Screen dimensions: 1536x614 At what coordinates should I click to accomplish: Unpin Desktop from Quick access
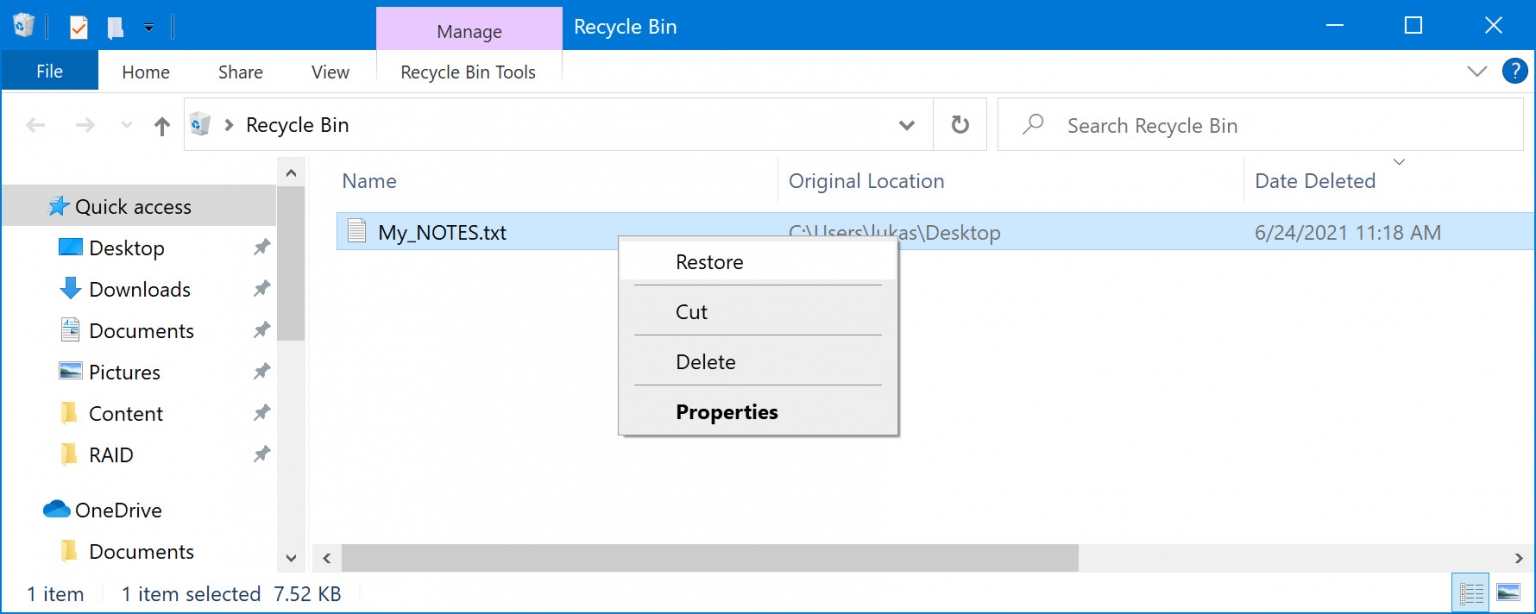coord(261,247)
